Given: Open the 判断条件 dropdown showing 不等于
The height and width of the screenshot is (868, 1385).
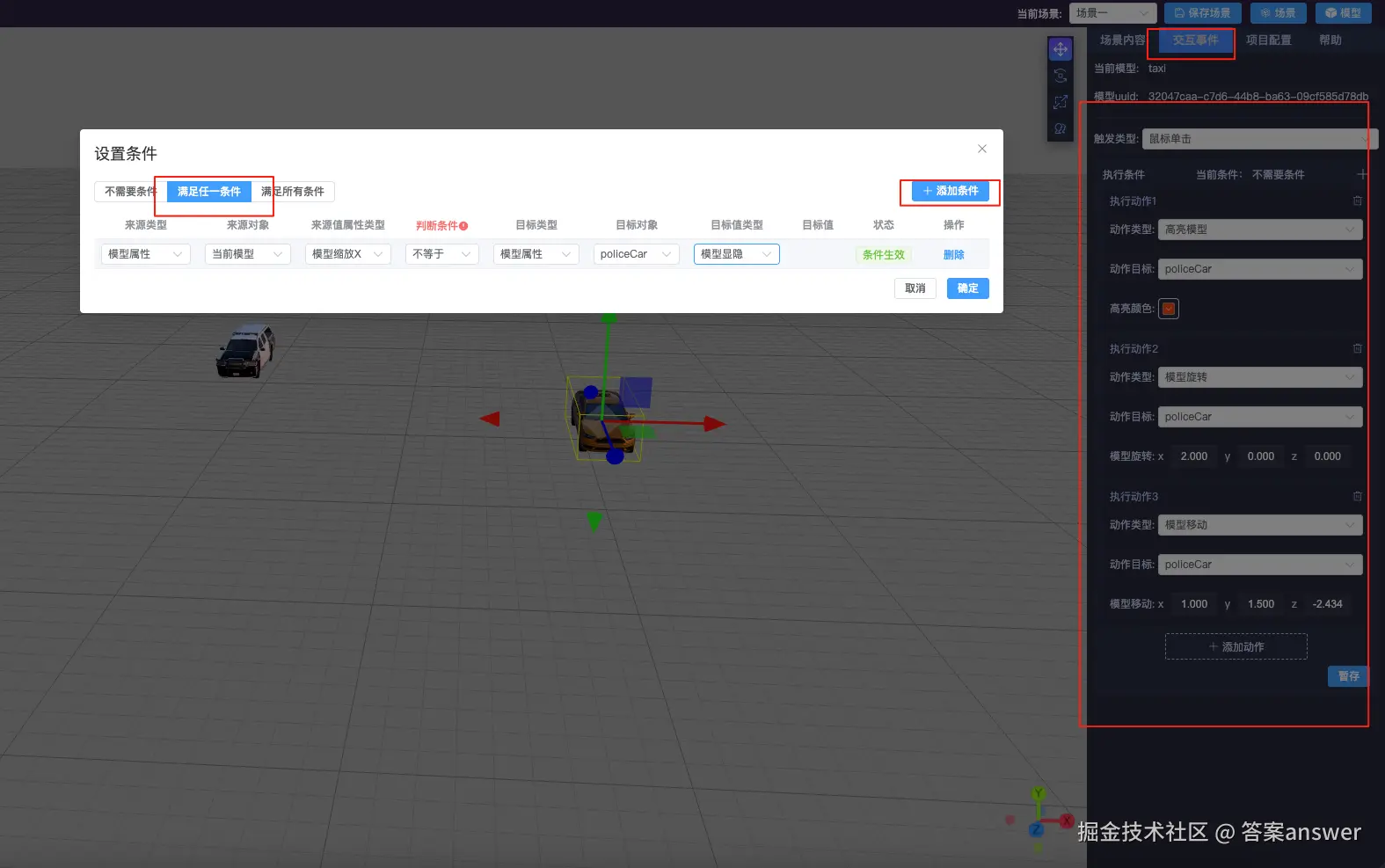Looking at the screenshot, I should 442,254.
